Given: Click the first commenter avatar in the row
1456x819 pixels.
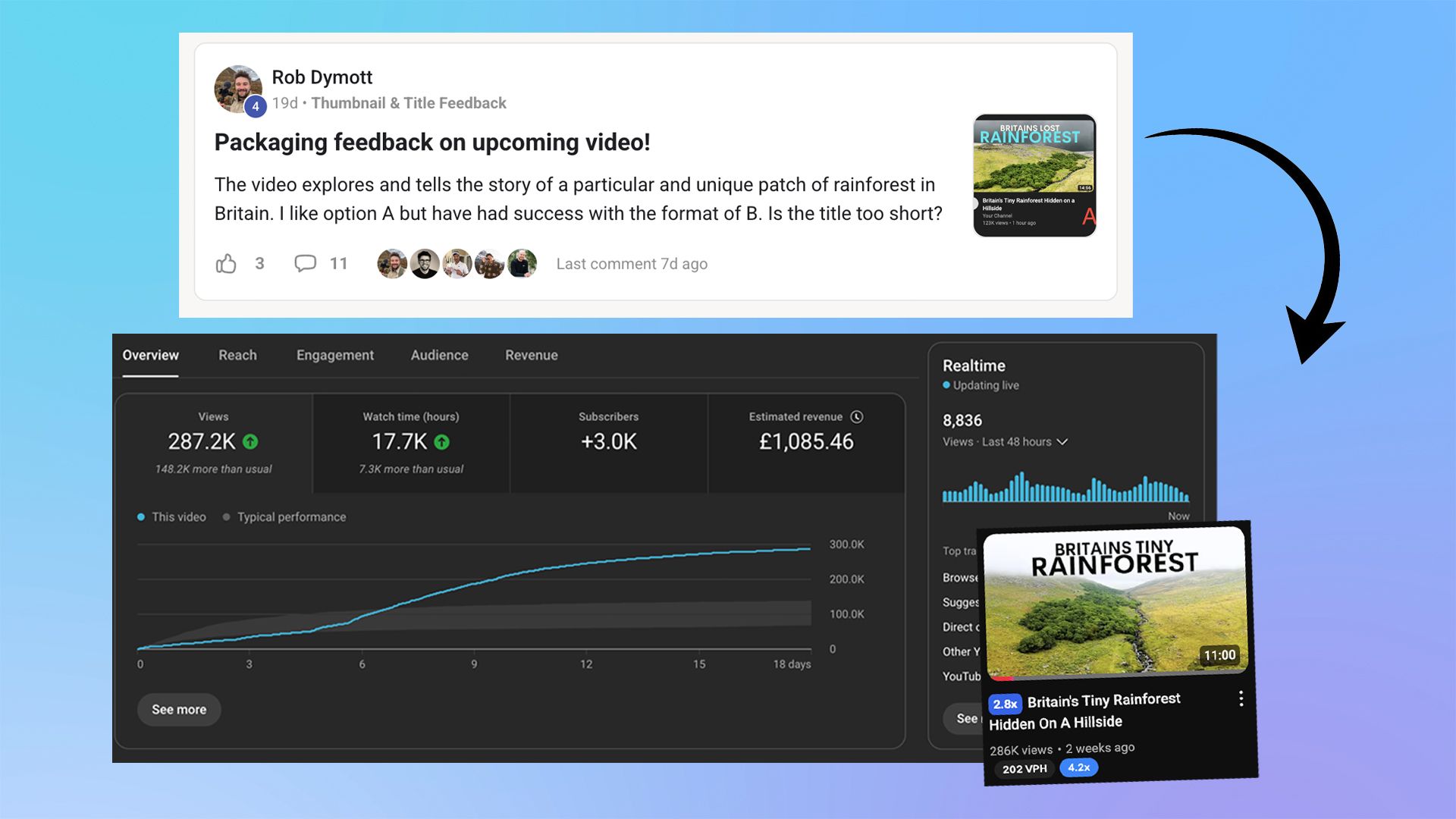Looking at the screenshot, I should point(392,263).
